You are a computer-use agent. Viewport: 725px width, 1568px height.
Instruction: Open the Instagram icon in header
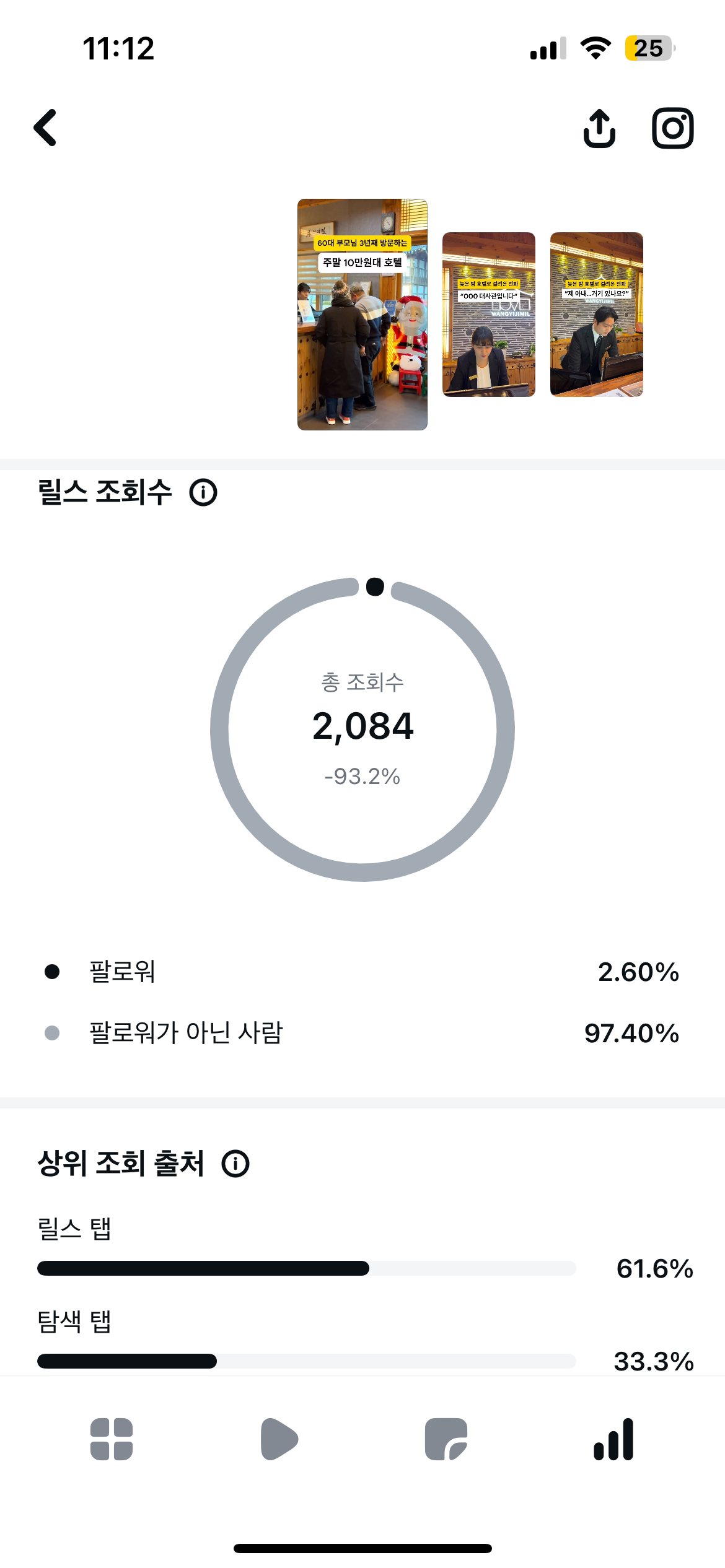click(672, 128)
